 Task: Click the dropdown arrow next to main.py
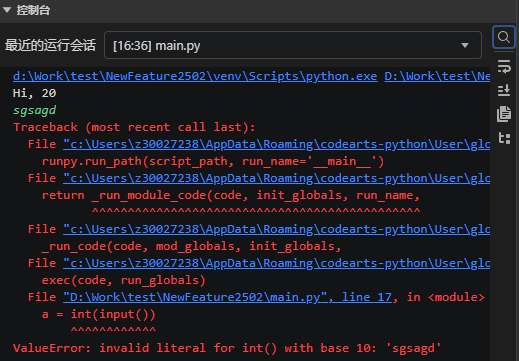tap(465, 45)
